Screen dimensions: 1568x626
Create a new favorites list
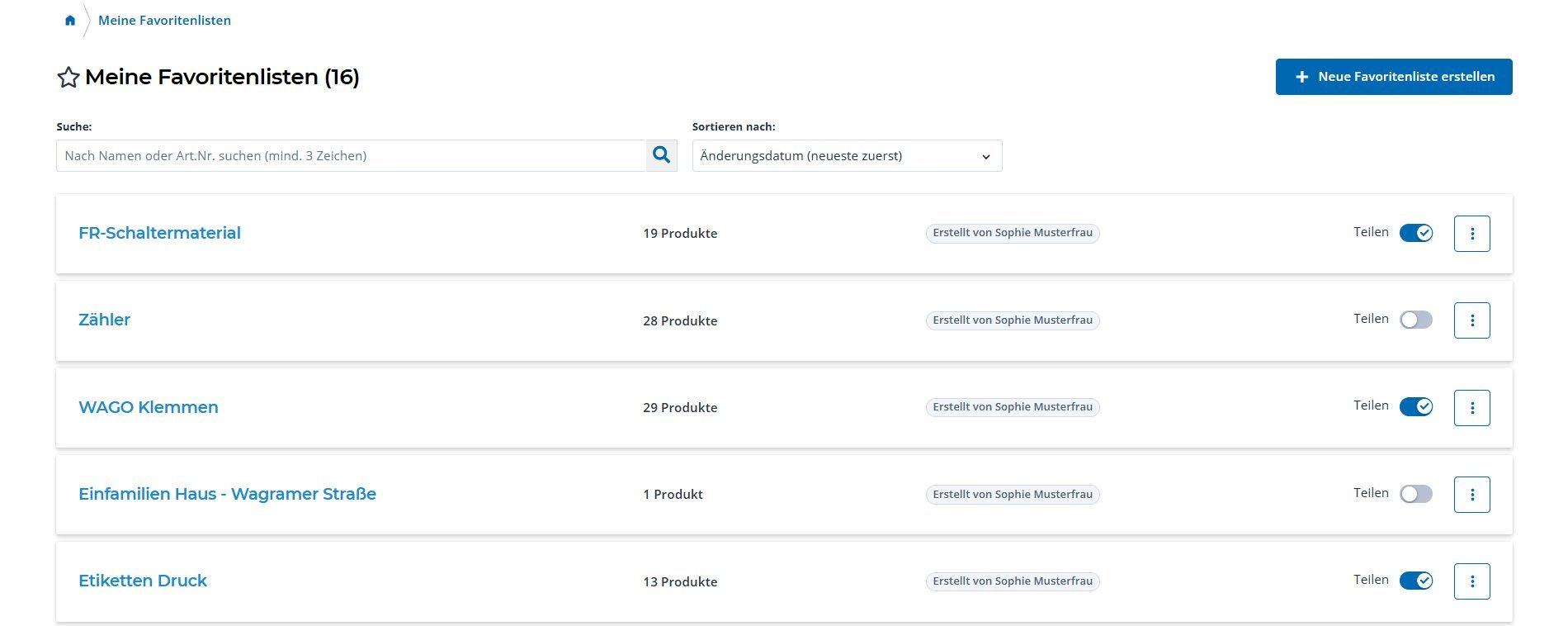click(x=1393, y=77)
